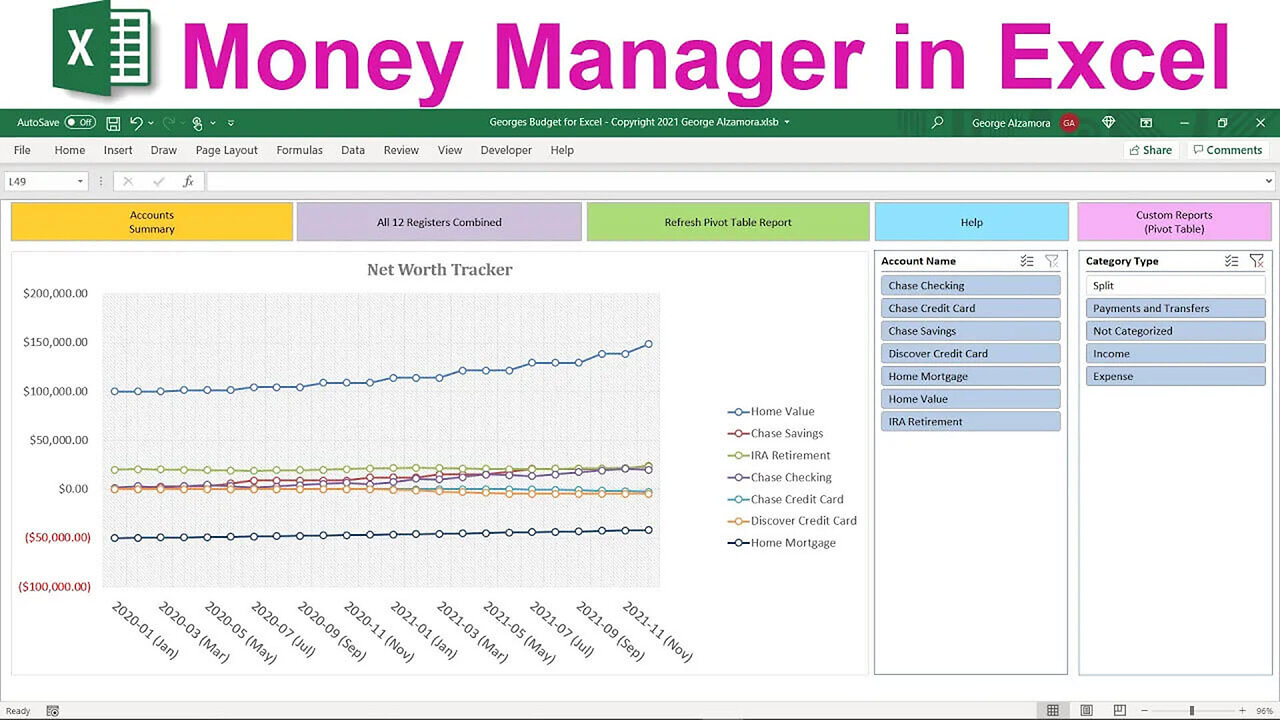
Task: Open the Help ribbon tab
Action: pos(562,150)
